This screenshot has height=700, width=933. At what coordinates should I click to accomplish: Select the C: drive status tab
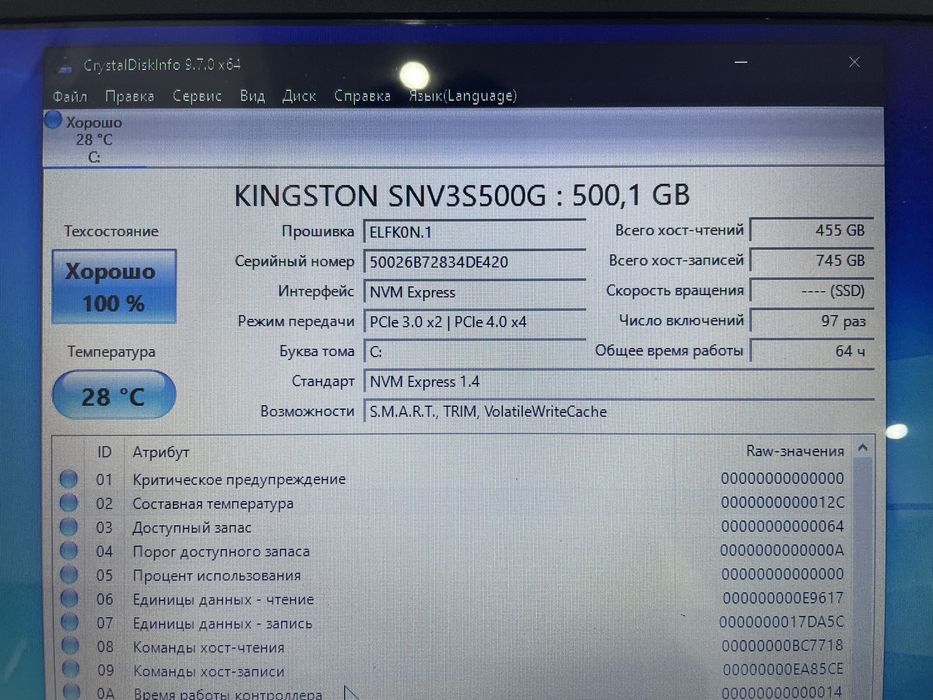point(93,140)
